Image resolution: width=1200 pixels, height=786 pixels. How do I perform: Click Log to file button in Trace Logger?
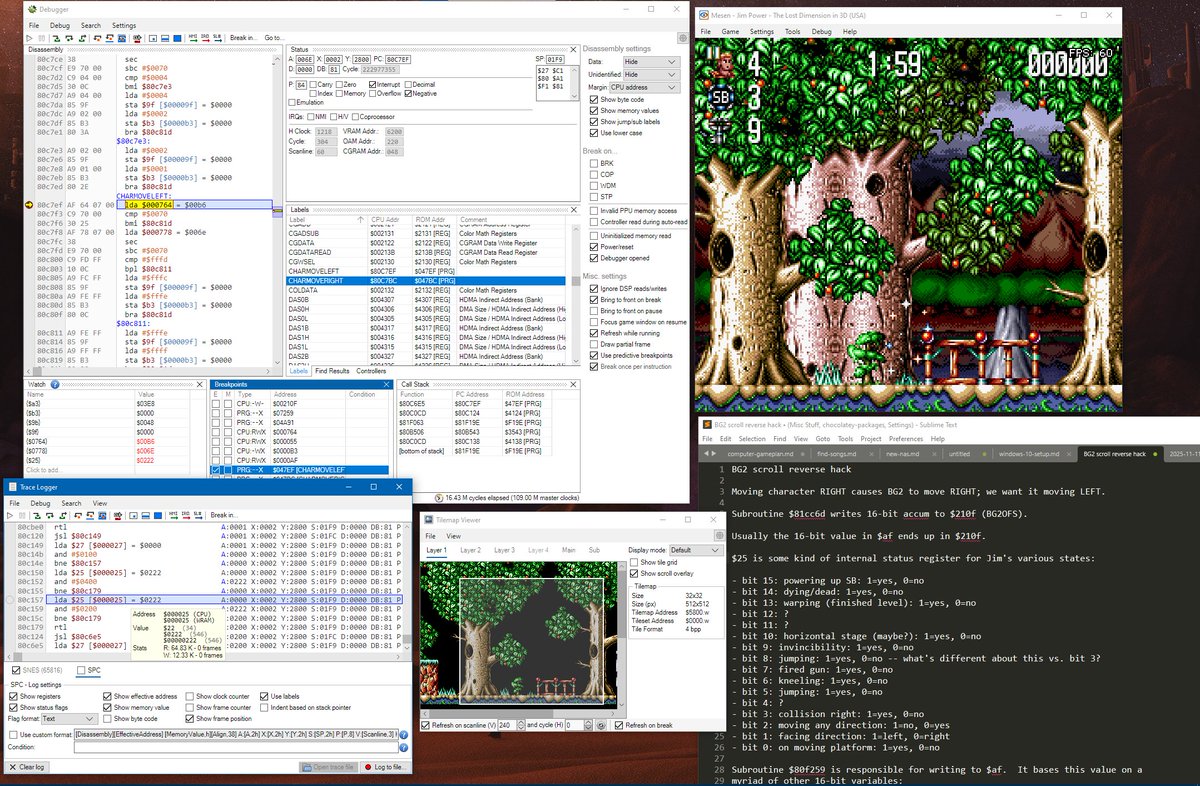(x=383, y=767)
